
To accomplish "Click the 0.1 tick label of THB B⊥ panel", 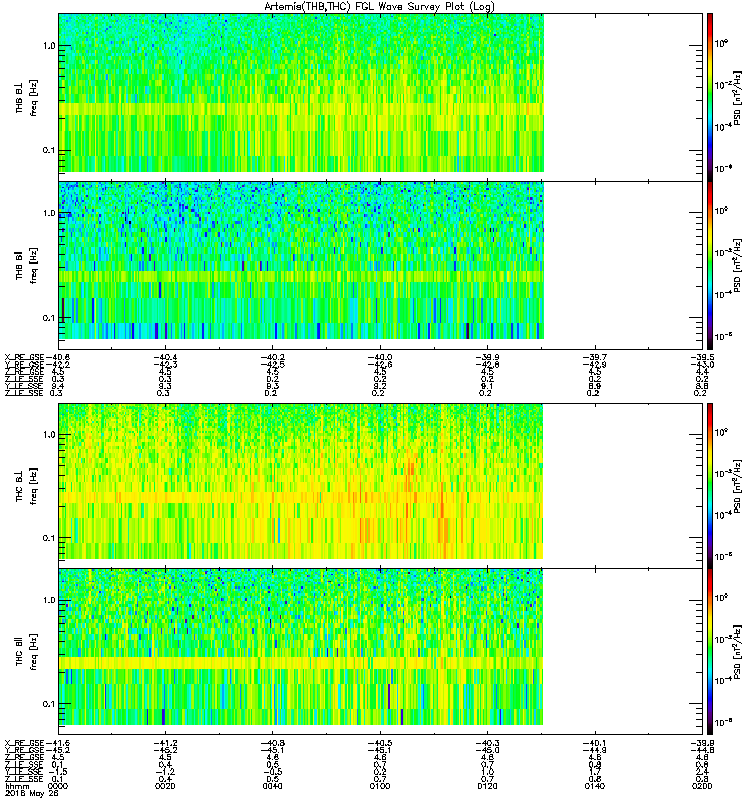I will pos(49,150).
